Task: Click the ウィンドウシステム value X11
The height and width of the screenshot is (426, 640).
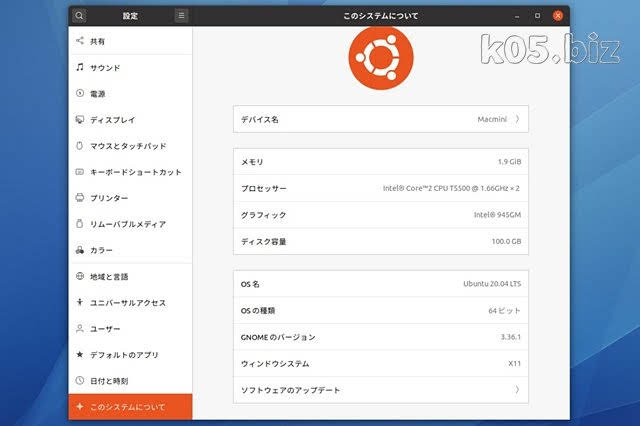Action: tap(514, 363)
